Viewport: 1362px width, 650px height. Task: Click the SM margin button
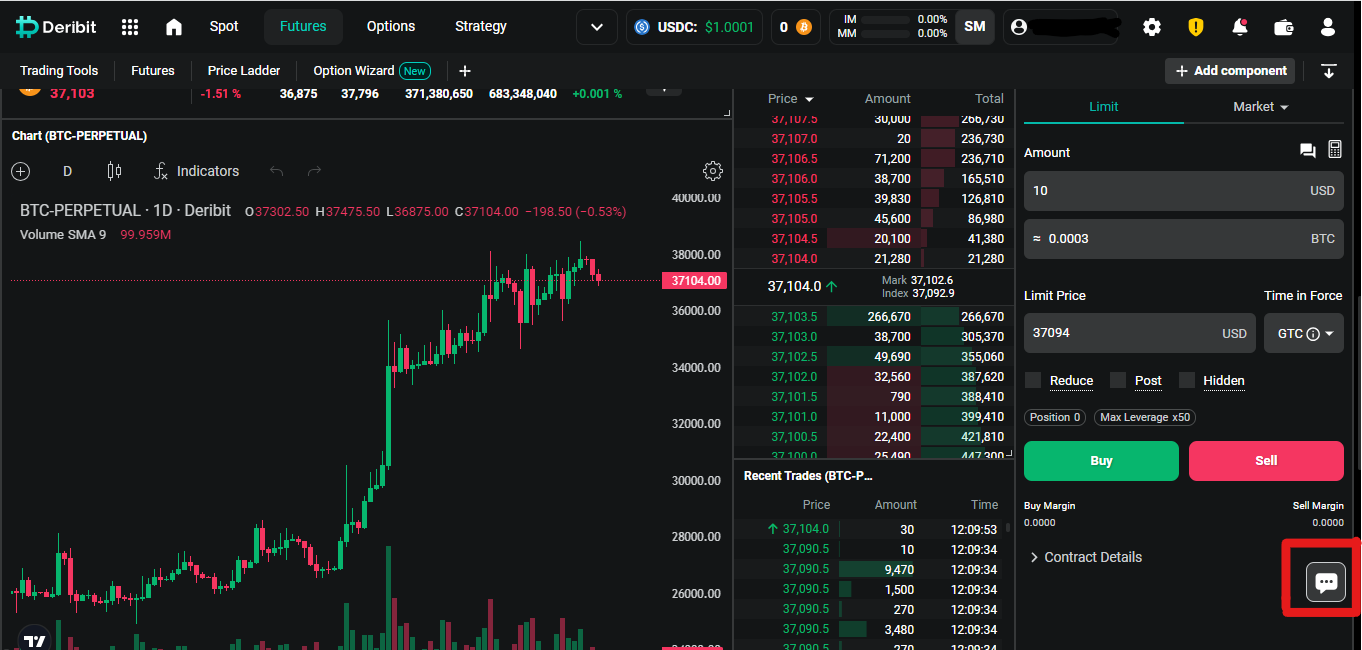point(975,27)
